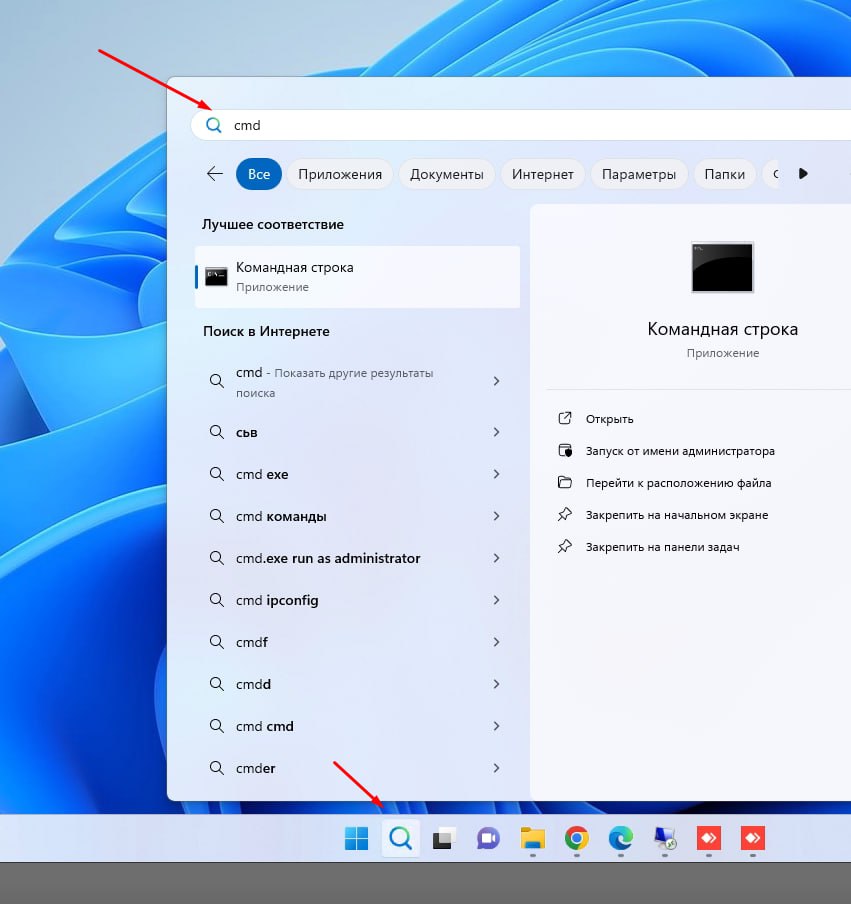Open the Windows Start menu from taskbar
Screen dimensions: 851x904
[356, 838]
